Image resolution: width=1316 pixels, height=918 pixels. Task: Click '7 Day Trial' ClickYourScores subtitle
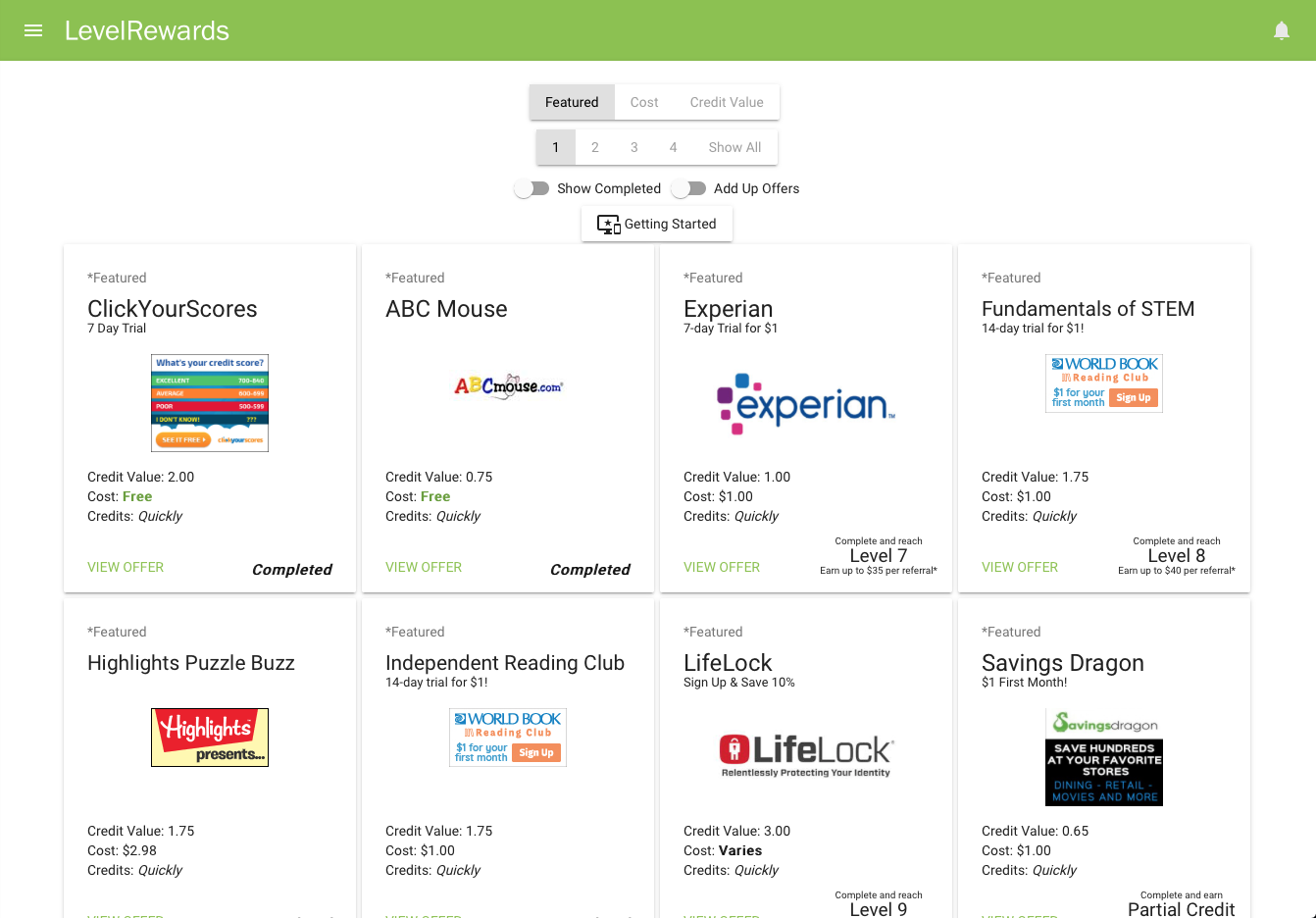117,329
